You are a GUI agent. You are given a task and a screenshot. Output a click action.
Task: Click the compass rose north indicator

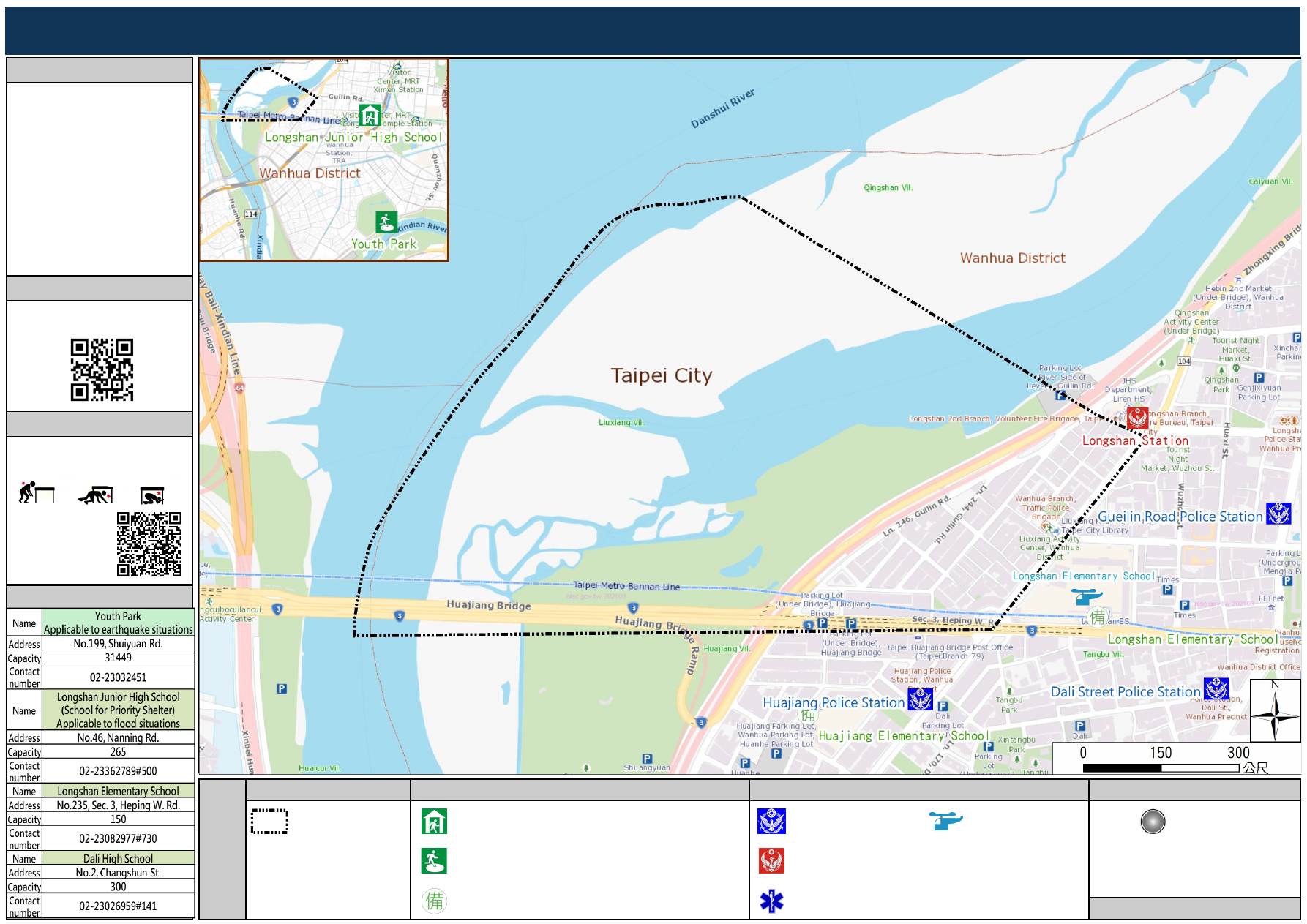(1275, 710)
